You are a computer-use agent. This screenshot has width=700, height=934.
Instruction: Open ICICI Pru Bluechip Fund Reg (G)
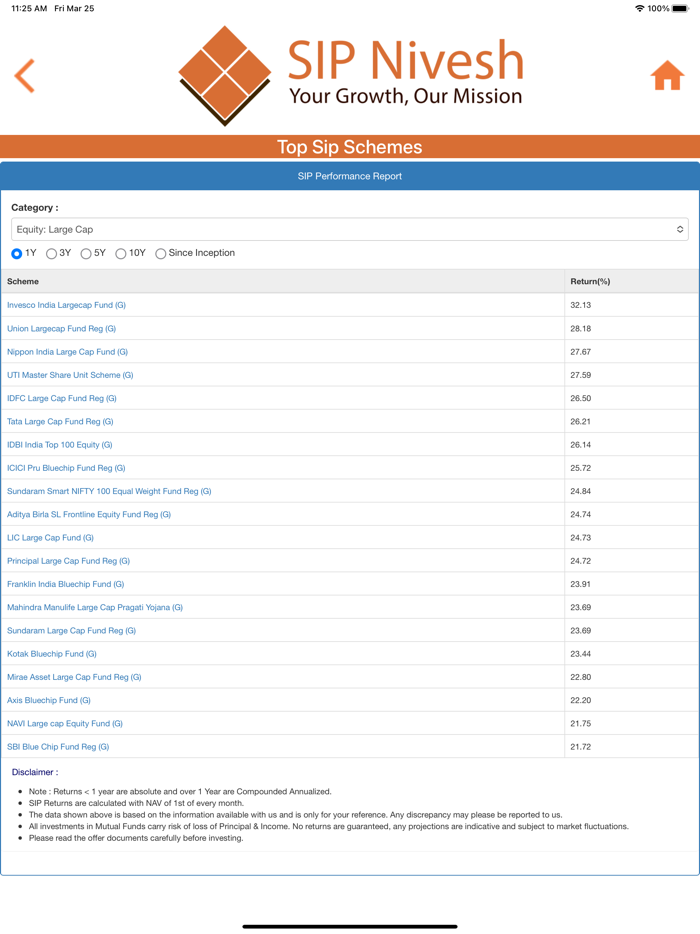pos(66,468)
